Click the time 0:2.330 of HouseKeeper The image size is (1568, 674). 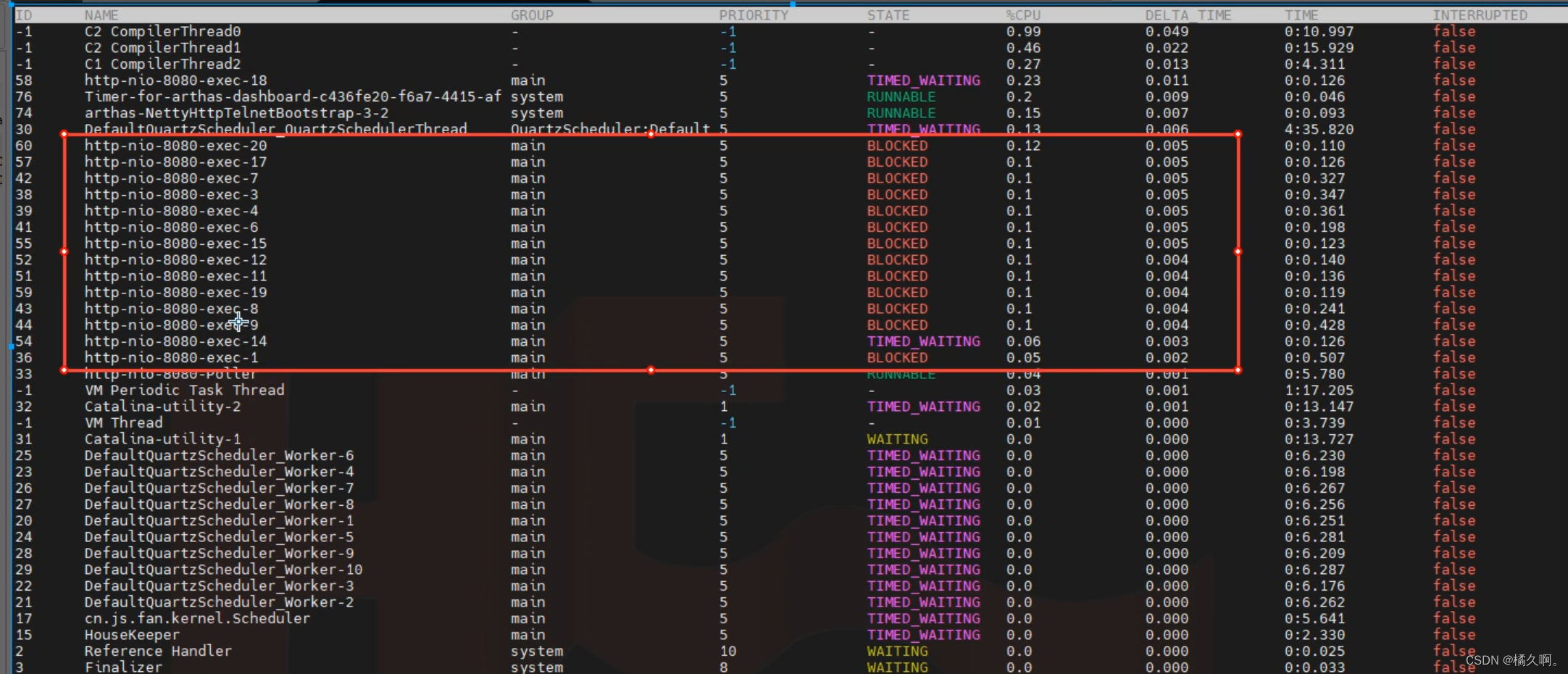click(x=1314, y=635)
